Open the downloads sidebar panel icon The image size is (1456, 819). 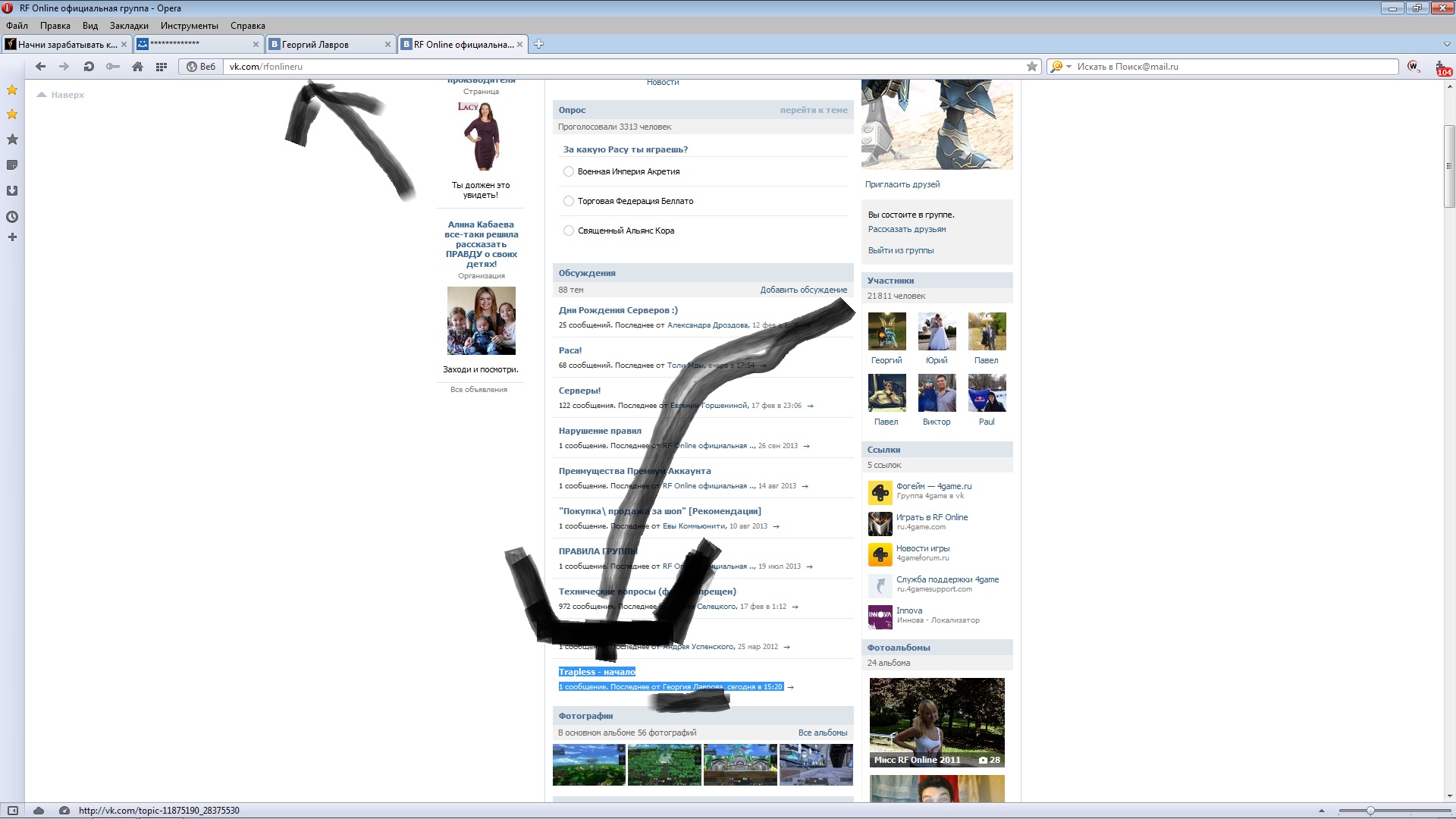[12, 191]
